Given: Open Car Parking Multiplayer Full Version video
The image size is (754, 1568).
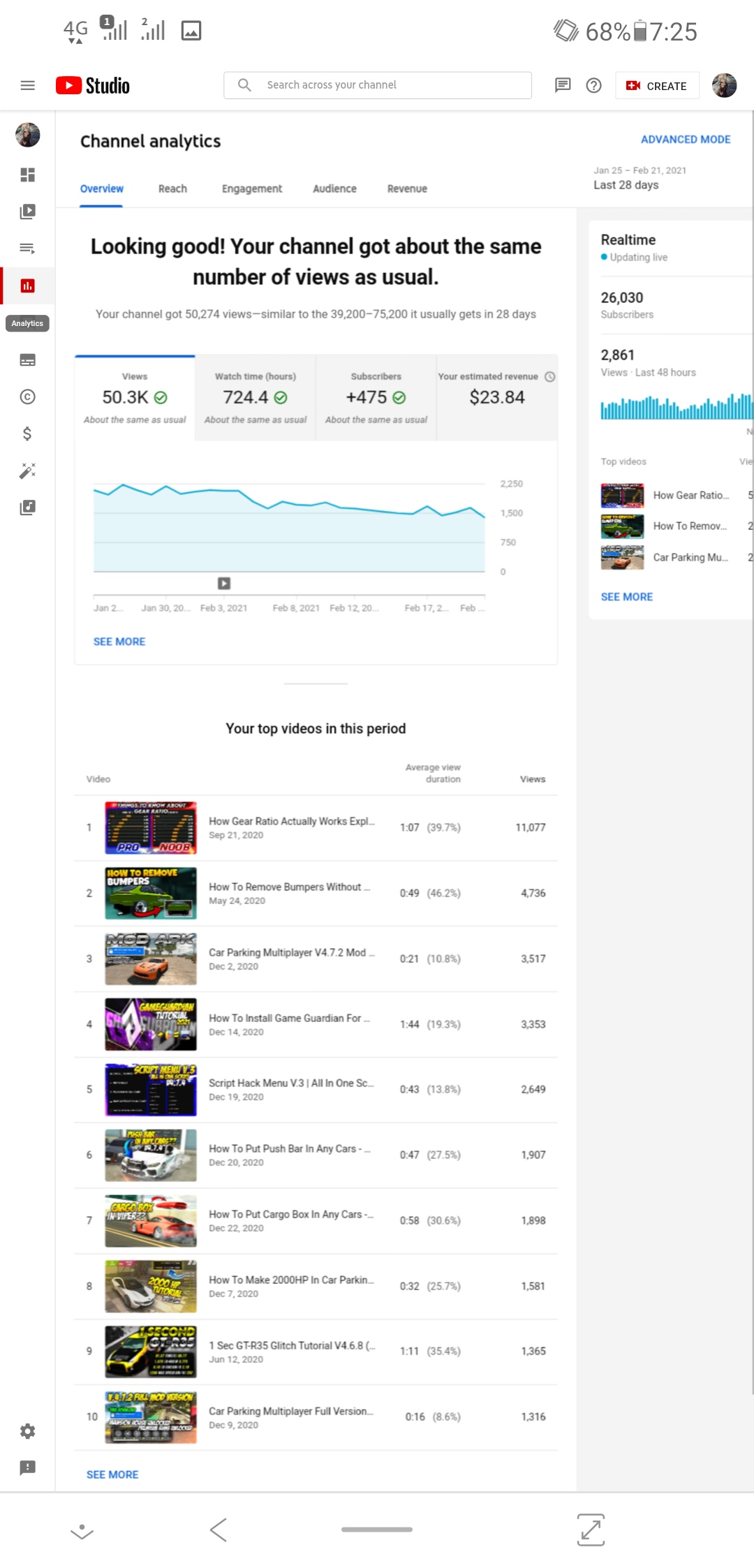Looking at the screenshot, I should click(x=291, y=1411).
